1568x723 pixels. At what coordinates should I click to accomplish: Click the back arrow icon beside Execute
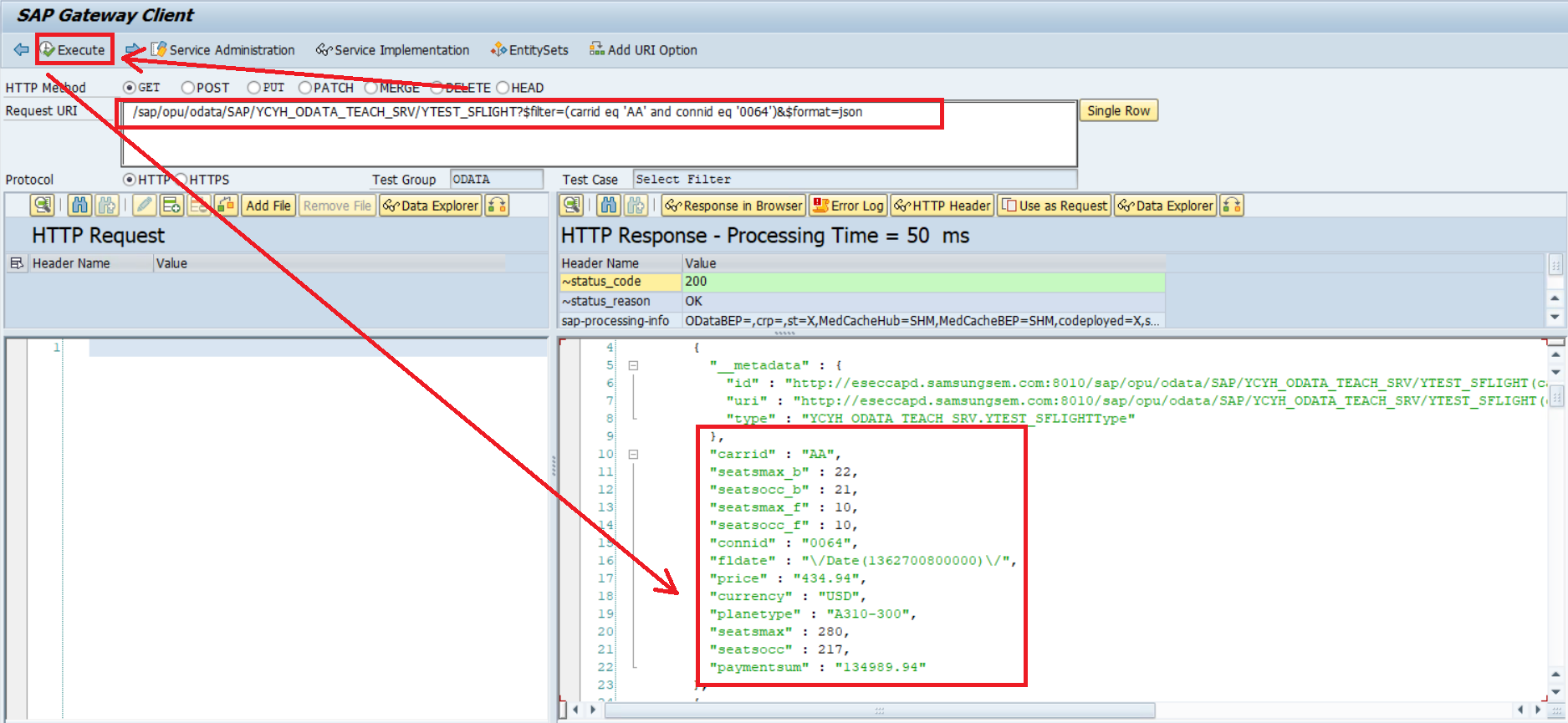pyautogui.click(x=21, y=50)
